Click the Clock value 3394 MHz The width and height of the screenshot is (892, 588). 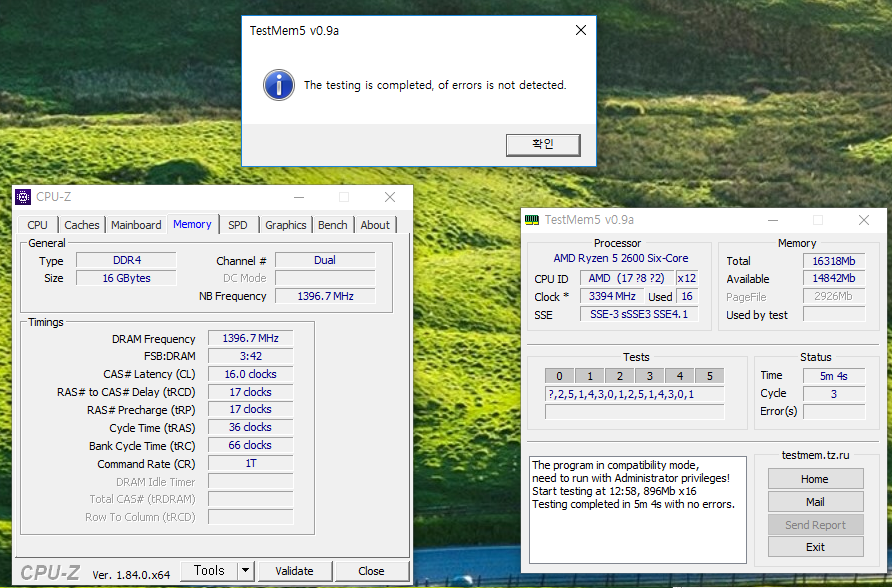click(612, 296)
